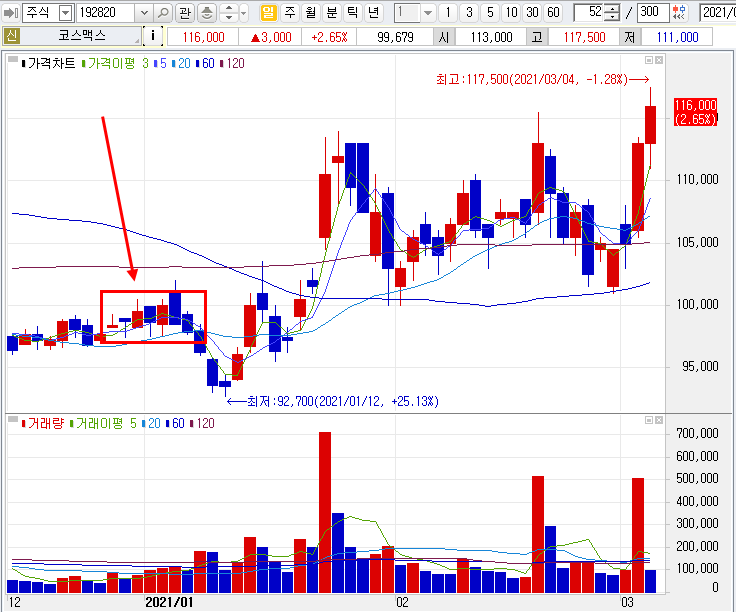
Task: Click the 최고:117,500 high annotation
Action: click(542, 79)
